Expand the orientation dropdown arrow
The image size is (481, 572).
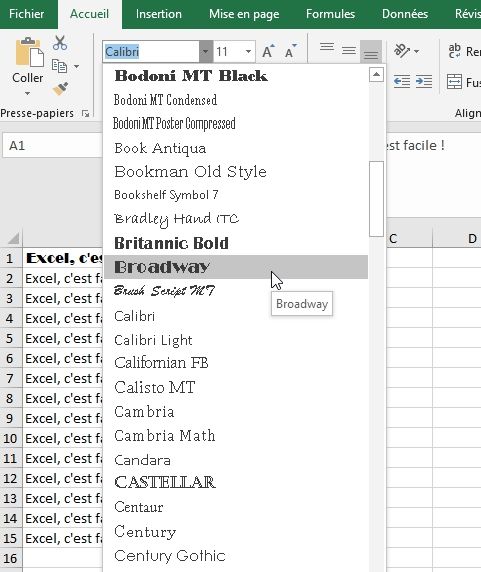pyautogui.click(x=416, y=51)
